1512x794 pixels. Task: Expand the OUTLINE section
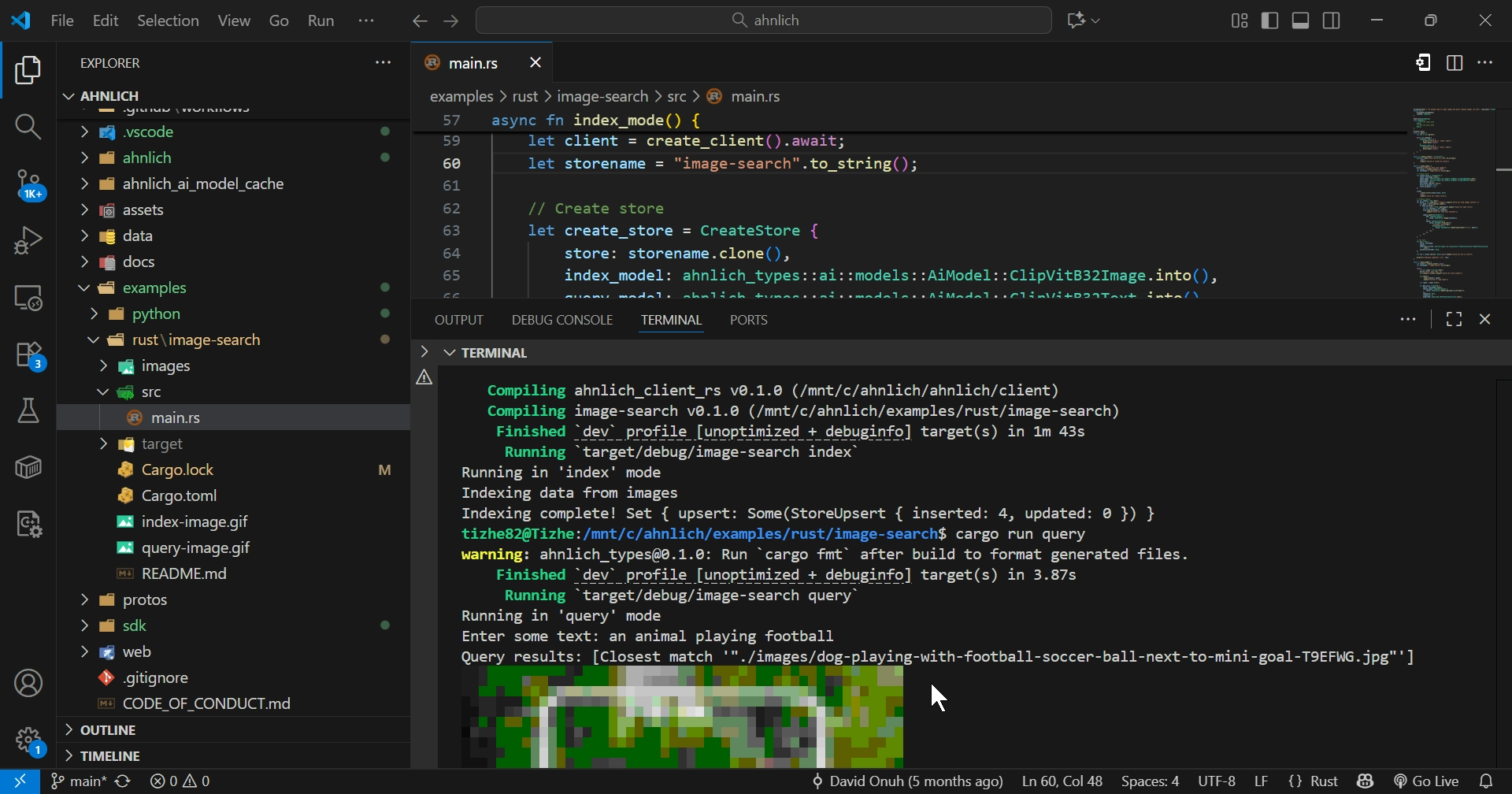click(109, 730)
